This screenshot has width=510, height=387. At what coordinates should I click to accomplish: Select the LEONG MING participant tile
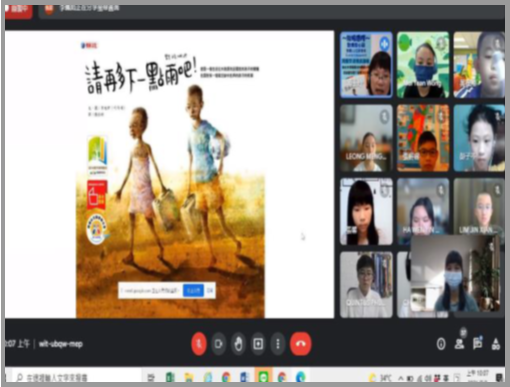[x=366, y=138]
